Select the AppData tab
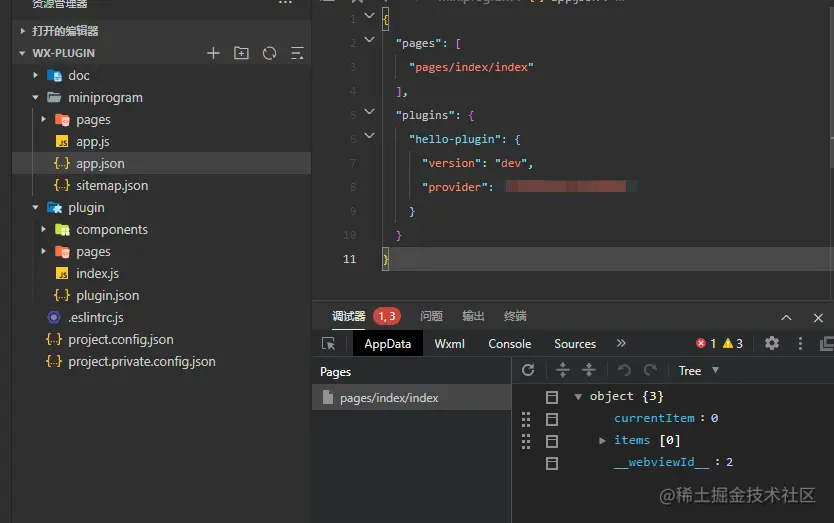 [x=388, y=344]
